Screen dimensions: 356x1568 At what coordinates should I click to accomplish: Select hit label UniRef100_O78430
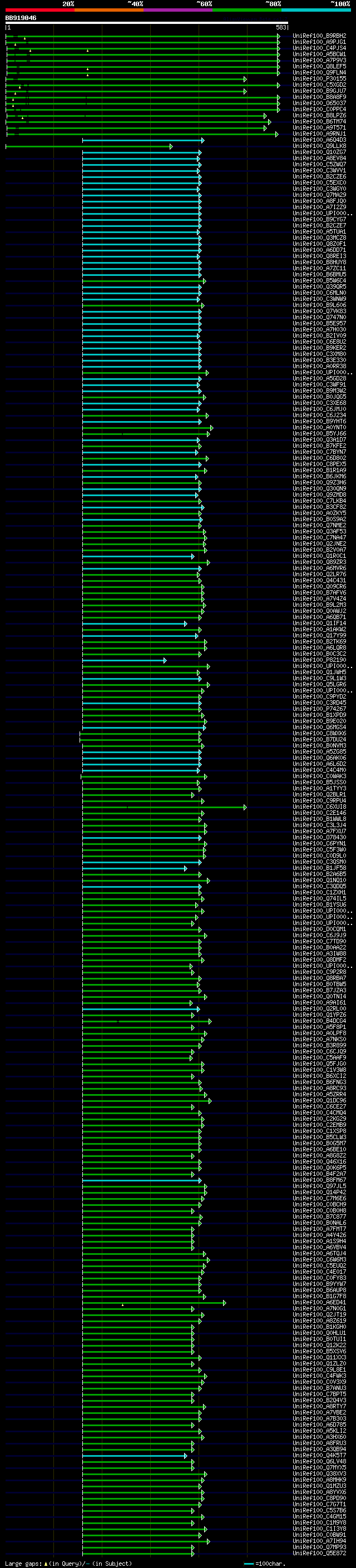click(319, 838)
